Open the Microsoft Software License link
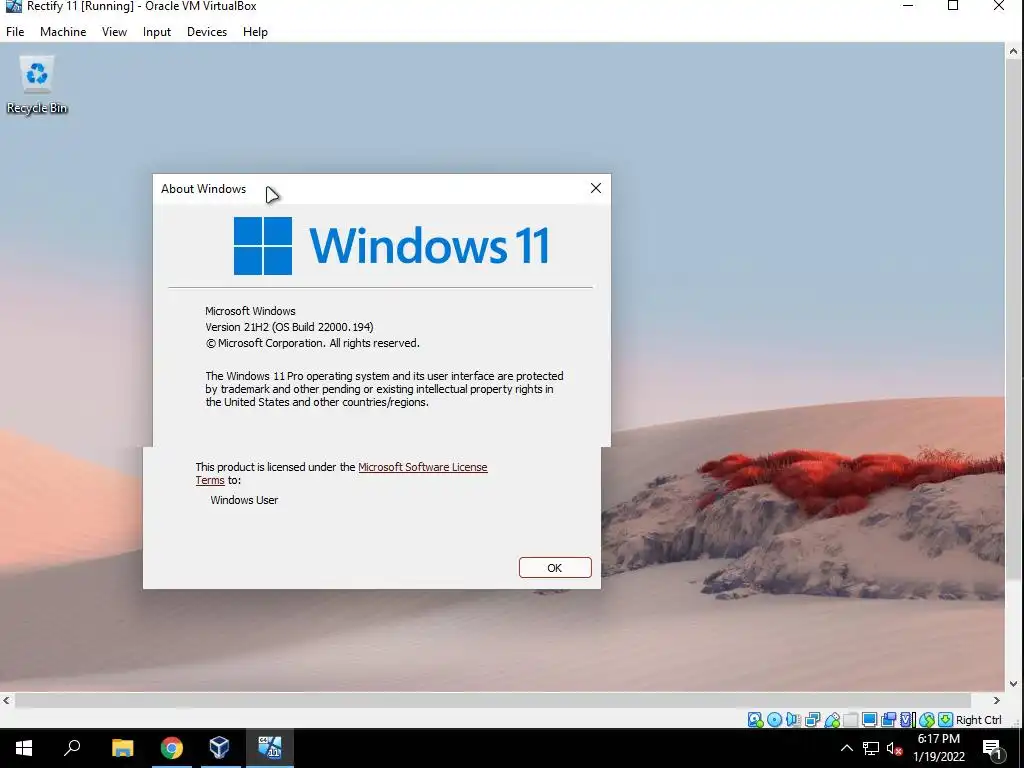This screenshot has width=1024, height=768. coord(423,467)
